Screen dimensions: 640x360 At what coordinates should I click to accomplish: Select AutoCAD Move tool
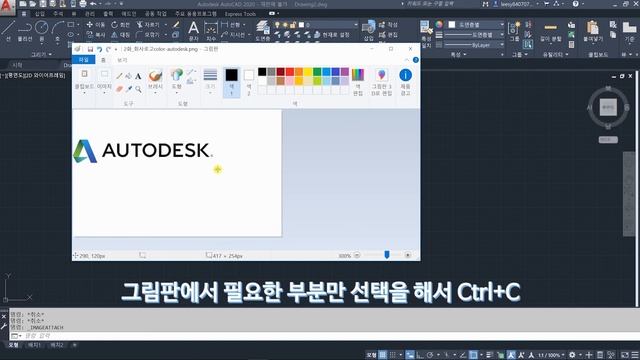tap(96, 25)
